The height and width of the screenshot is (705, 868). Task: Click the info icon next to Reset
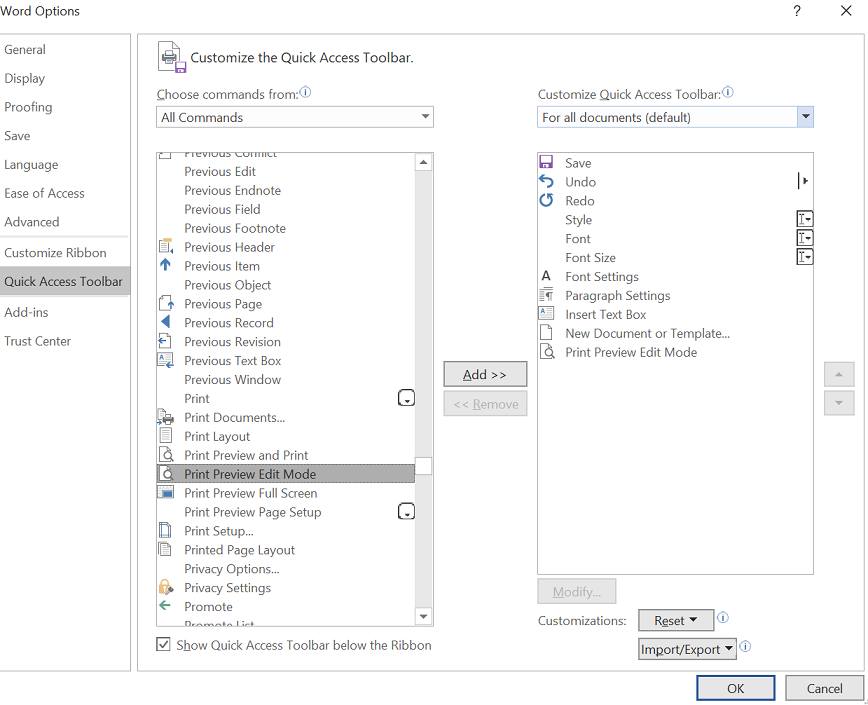click(x=723, y=617)
